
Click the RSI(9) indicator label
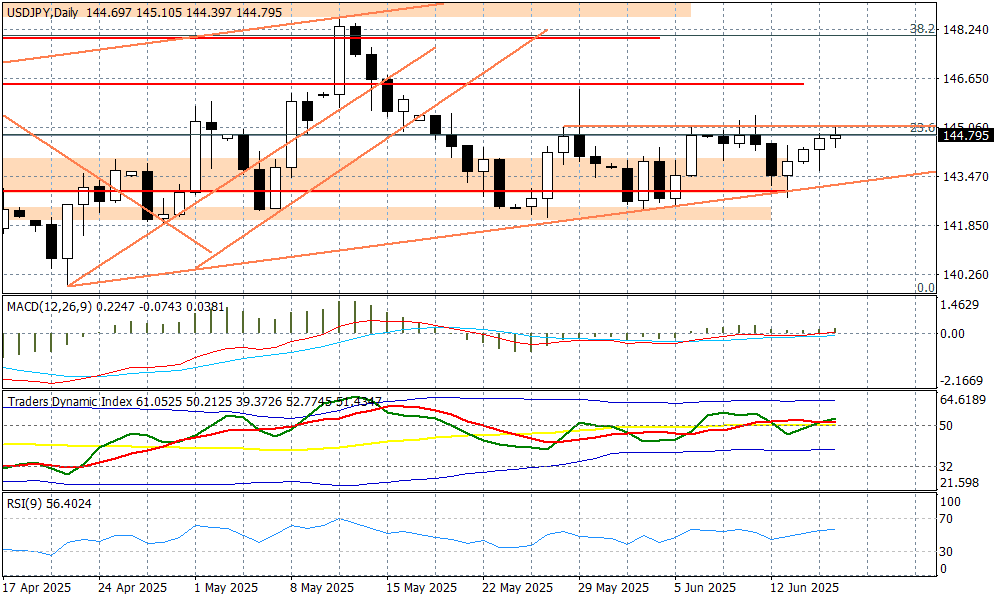point(24,503)
